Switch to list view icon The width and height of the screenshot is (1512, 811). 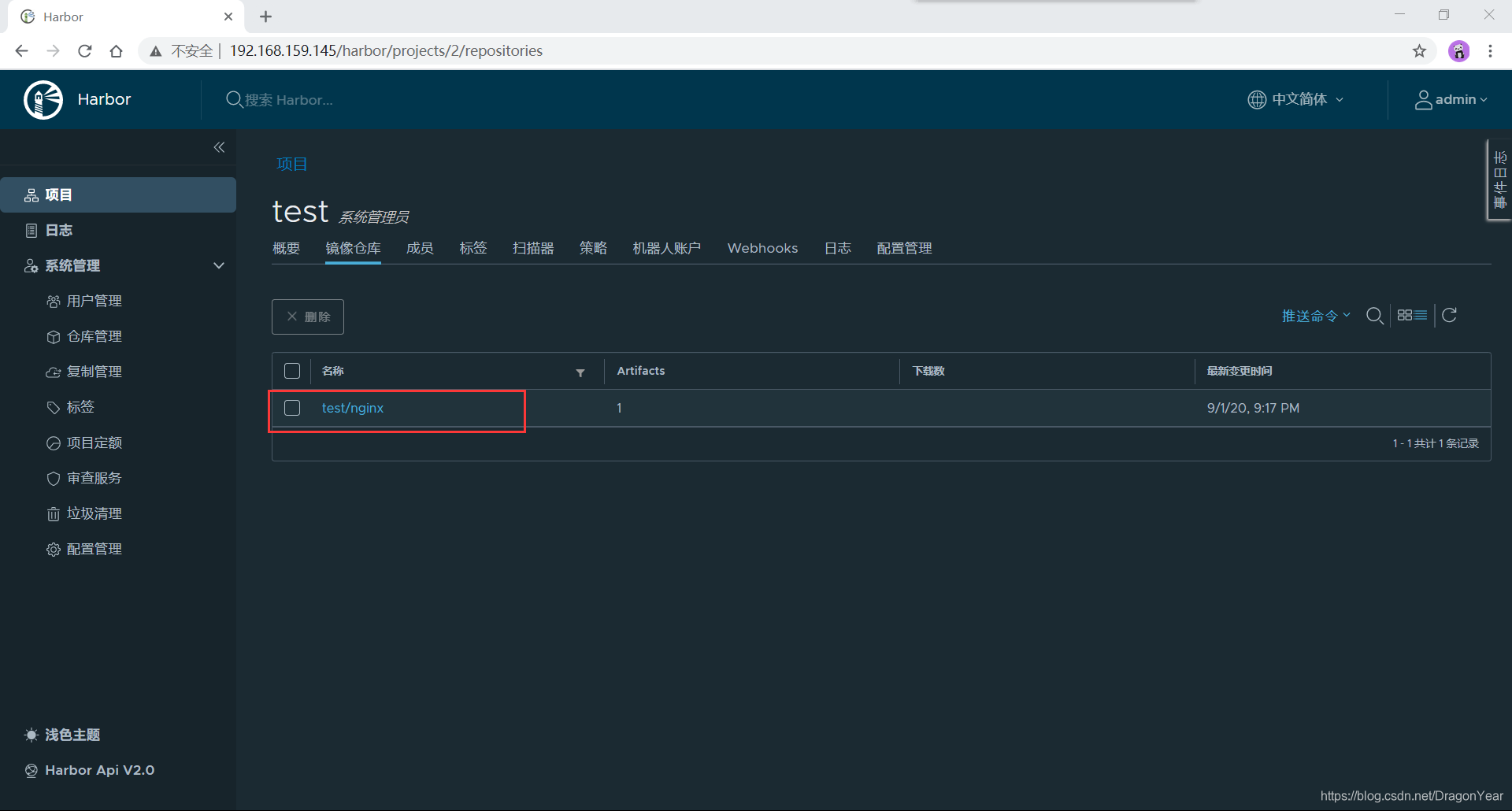1421,315
